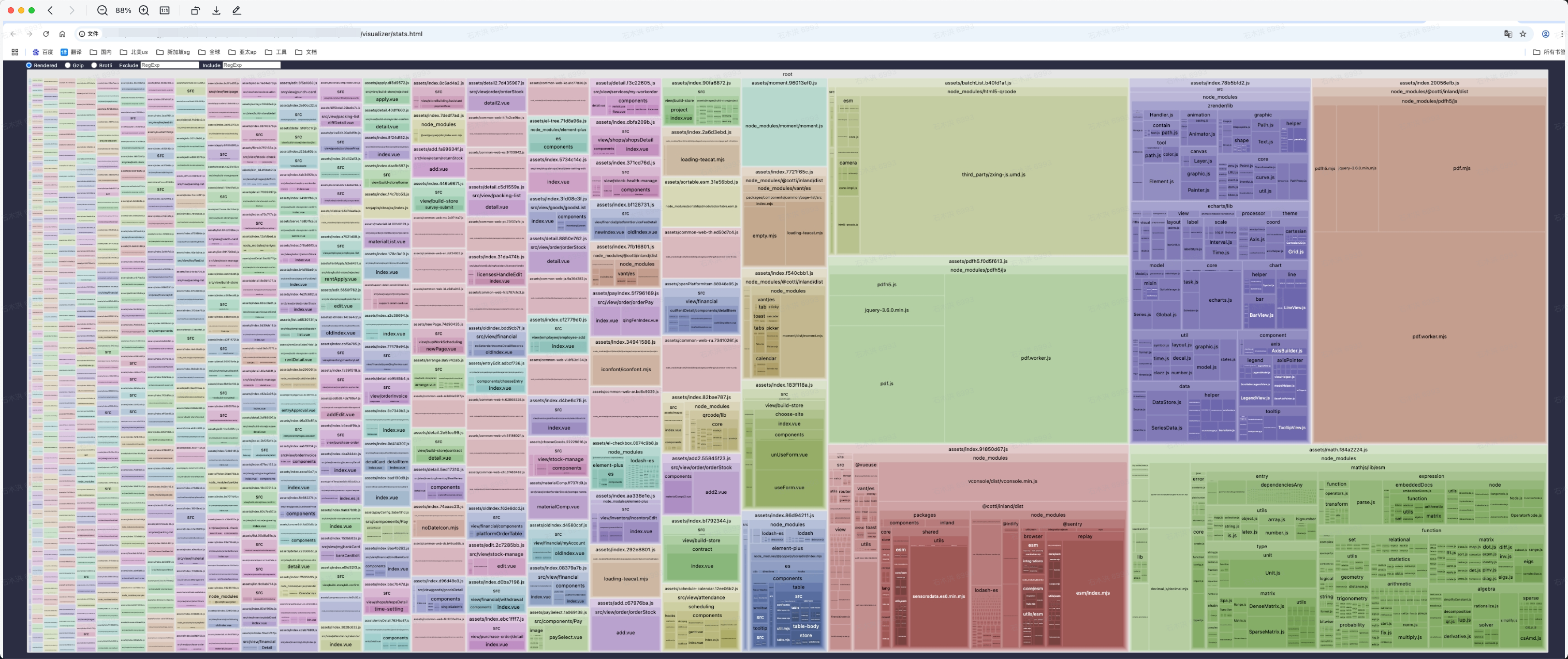The height and width of the screenshot is (659, 1568).
Task: Click the zoom in magnifier icon
Action: (x=144, y=10)
